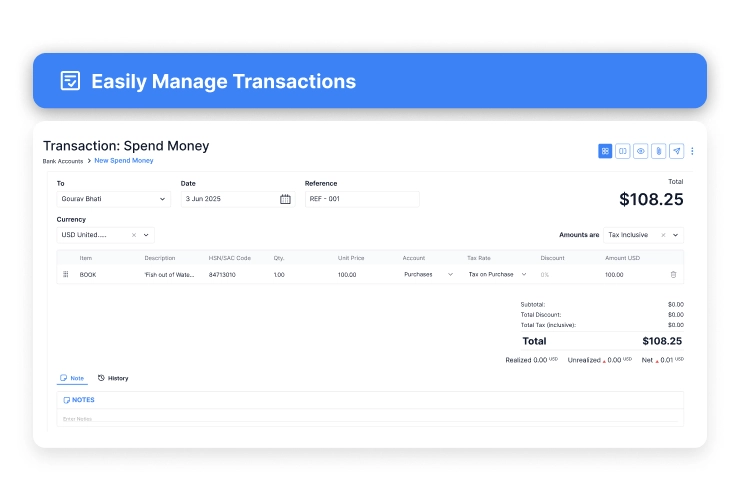Open the Tax on Purchase rate dropdown
740x500 pixels.
pos(524,274)
